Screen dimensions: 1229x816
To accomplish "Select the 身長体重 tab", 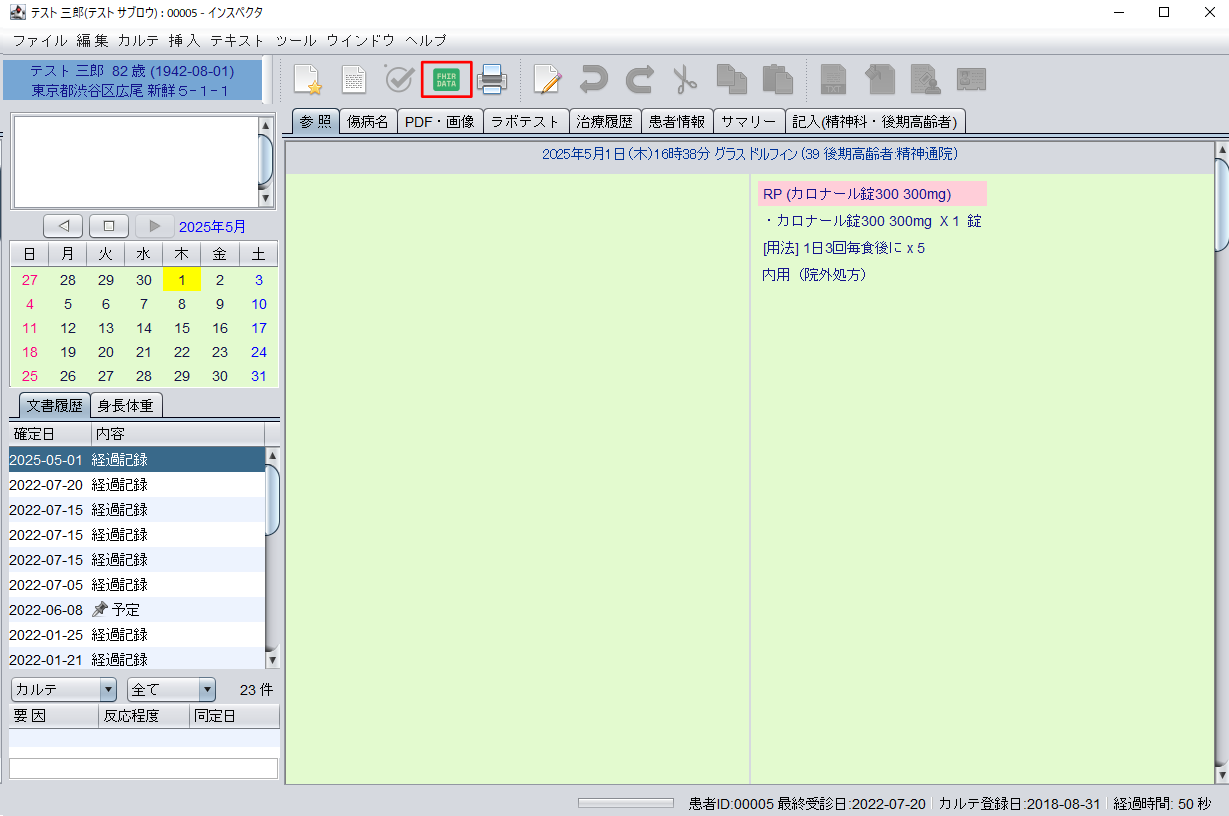I will click(126, 406).
